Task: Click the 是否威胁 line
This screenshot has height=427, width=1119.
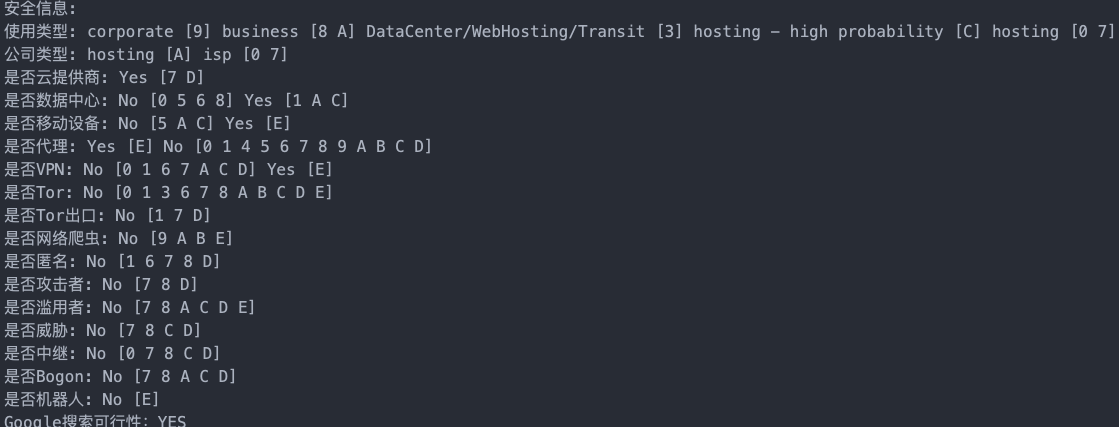Action: pos(103,331)
